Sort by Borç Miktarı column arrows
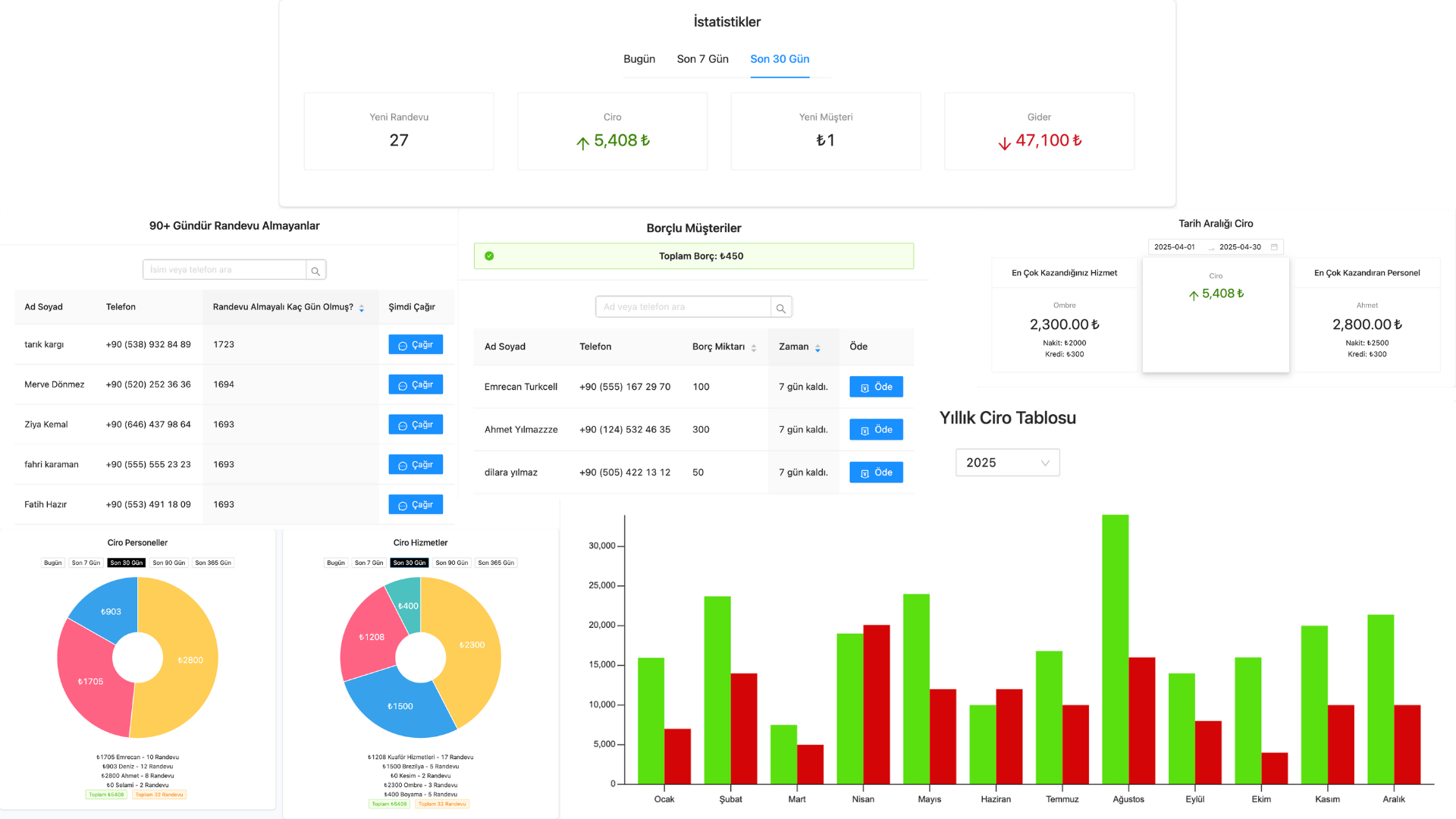Viewport: 1456px width, 819px height. [x=754, y=348]
